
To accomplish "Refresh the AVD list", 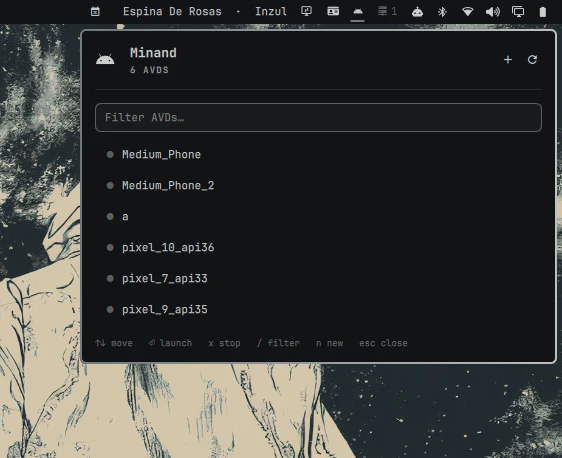I will 532,59.
